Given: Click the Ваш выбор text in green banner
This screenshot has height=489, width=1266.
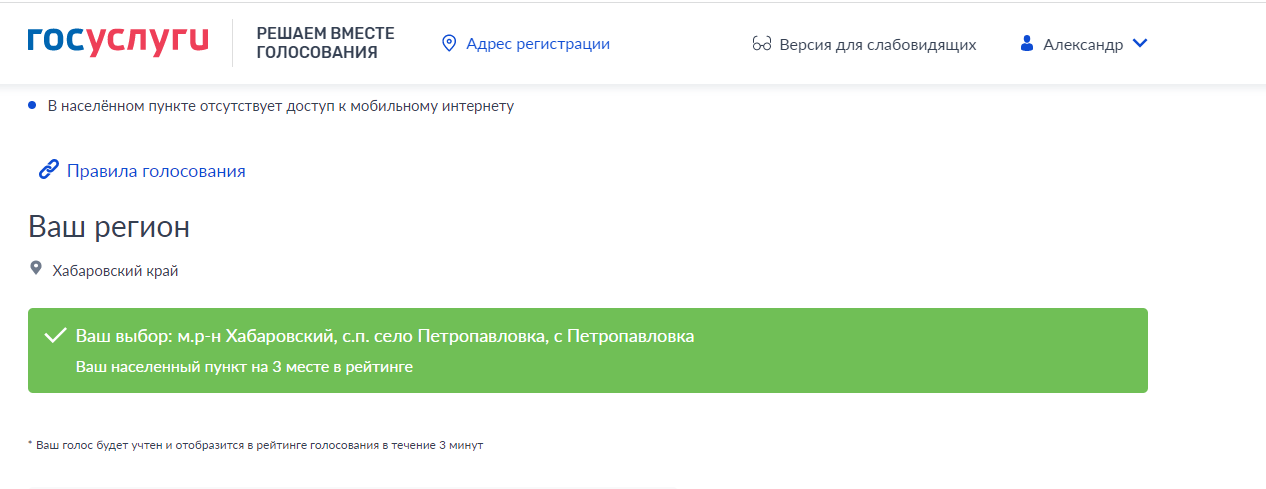Looking at the screenshot, I should (x=384, y=336).
